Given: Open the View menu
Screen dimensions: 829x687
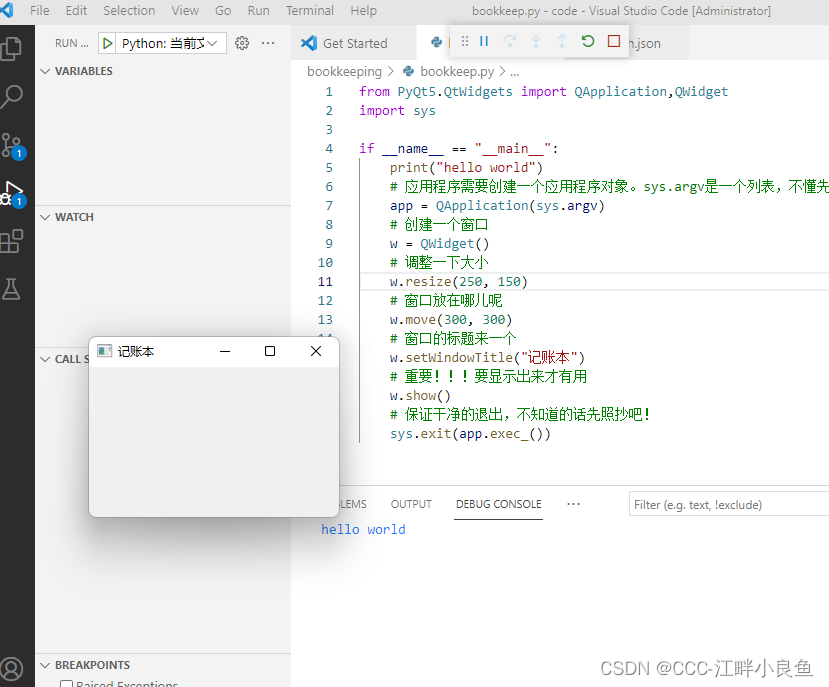Looking at the screenshot, I should (185, 11).
